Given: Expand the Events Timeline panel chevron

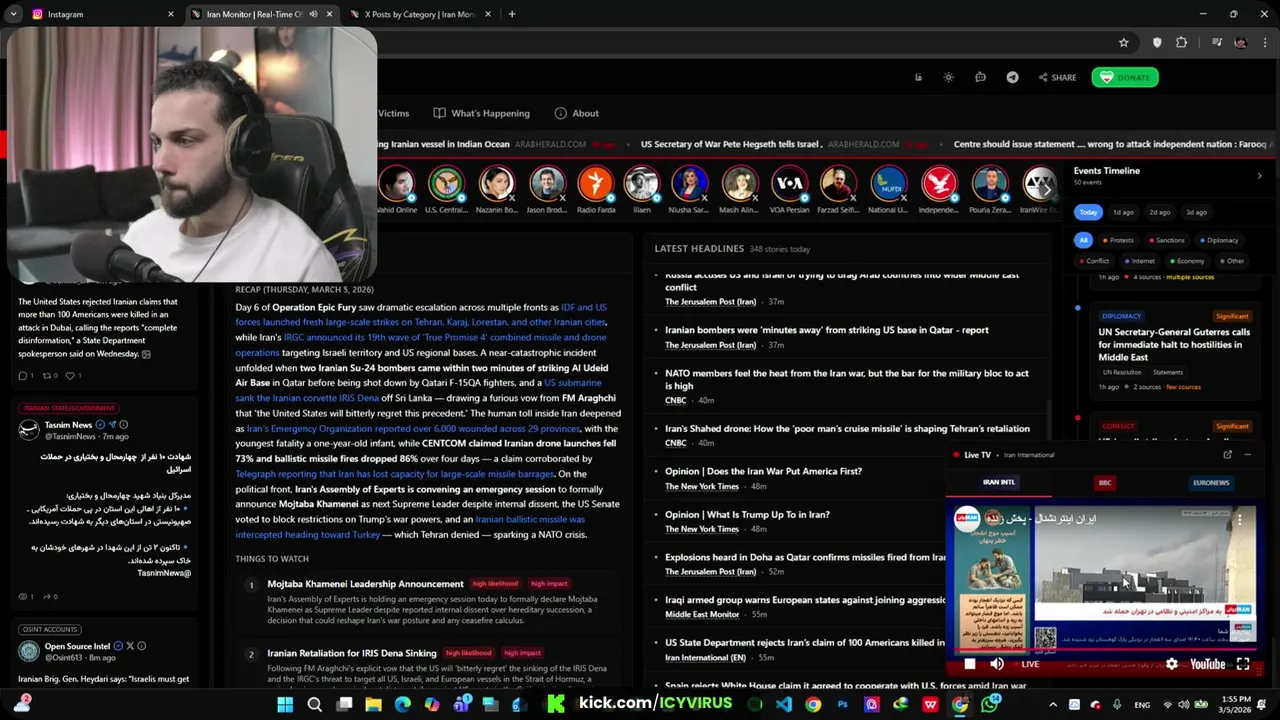Looking at the screenshot, I should pos(1259,176).
